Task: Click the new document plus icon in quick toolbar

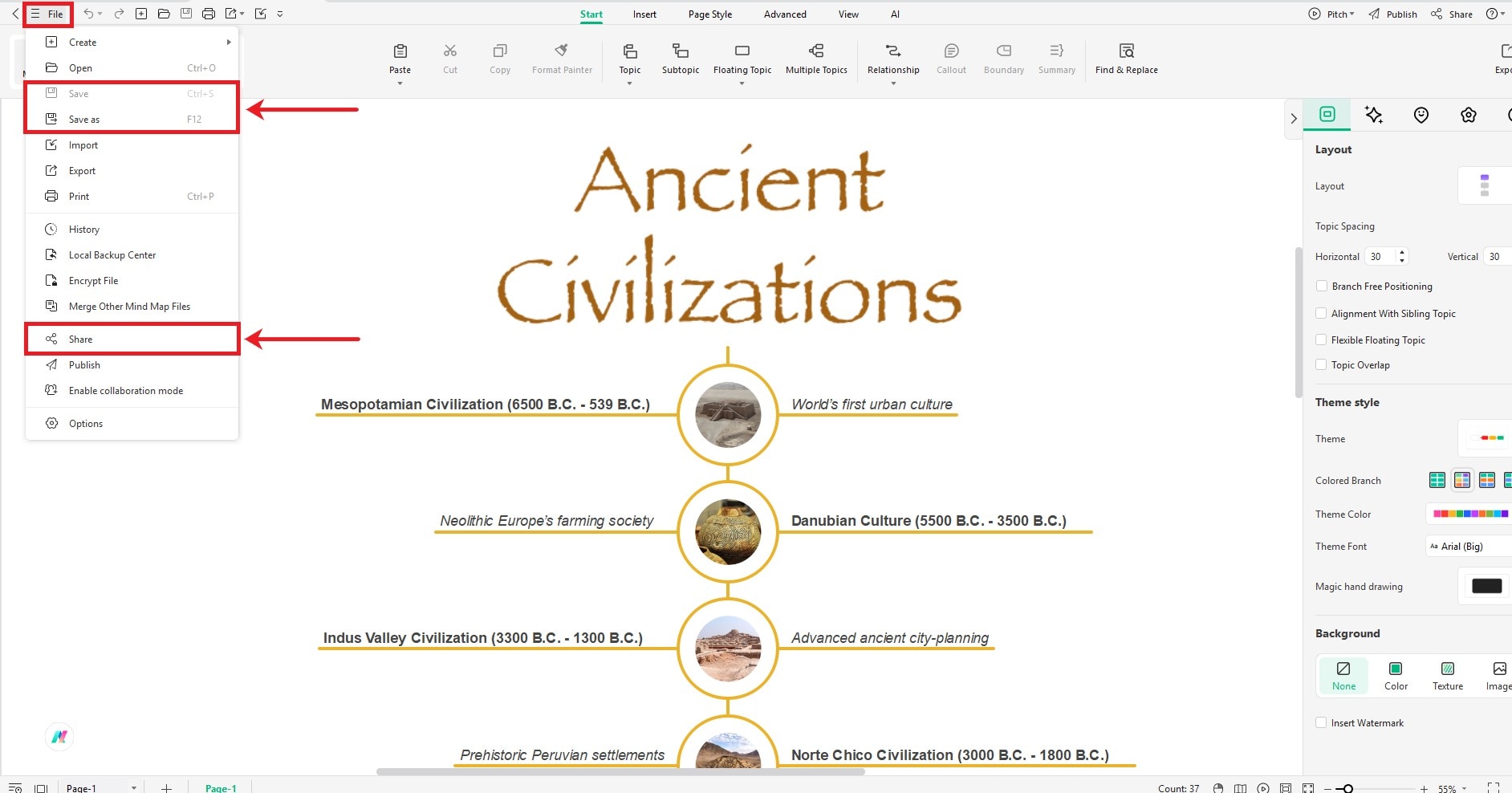Action: coord(141,14)
